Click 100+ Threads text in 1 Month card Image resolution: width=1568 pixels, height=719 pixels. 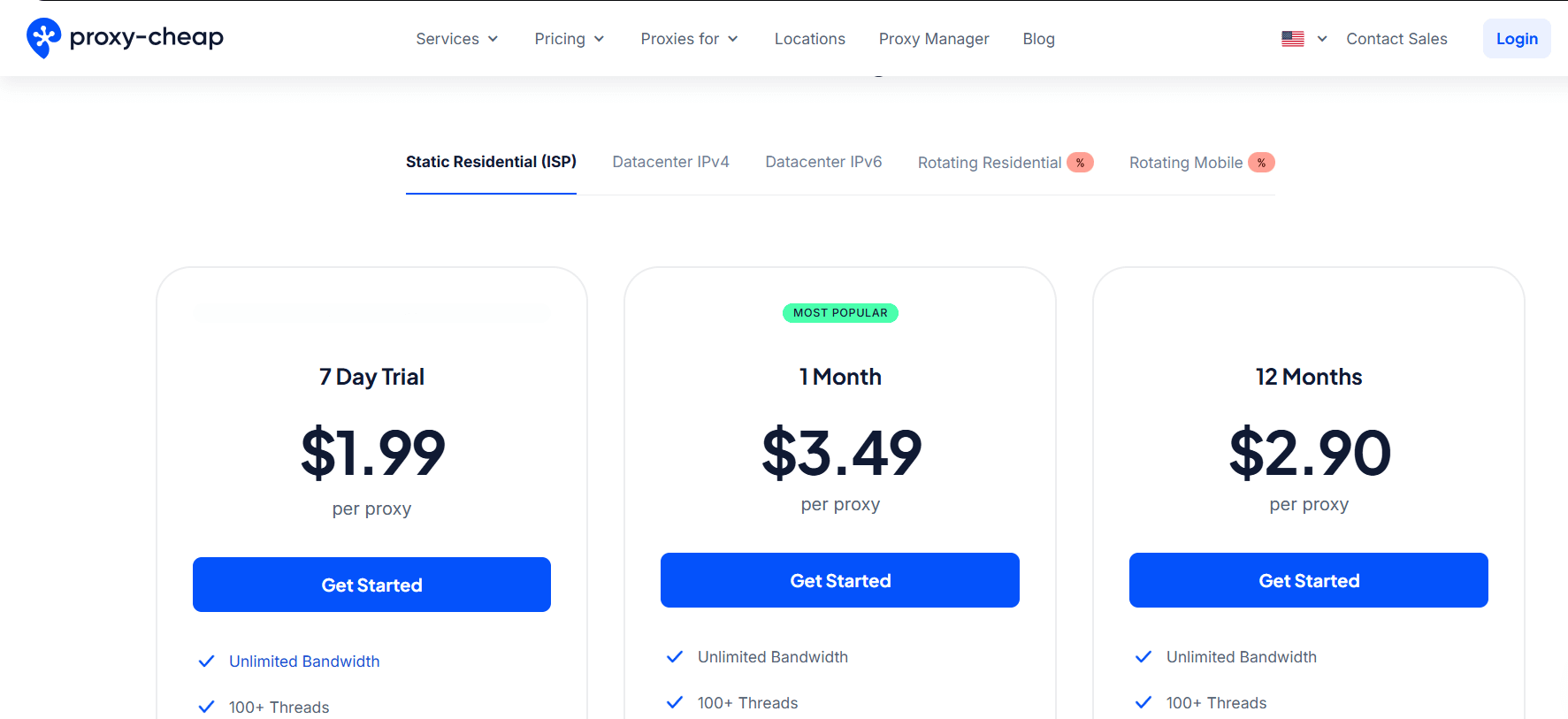tap(747, 703)
